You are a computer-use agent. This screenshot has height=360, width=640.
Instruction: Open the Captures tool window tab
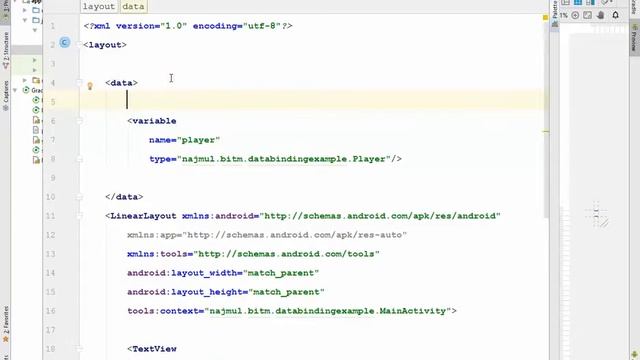pos(6,96)
